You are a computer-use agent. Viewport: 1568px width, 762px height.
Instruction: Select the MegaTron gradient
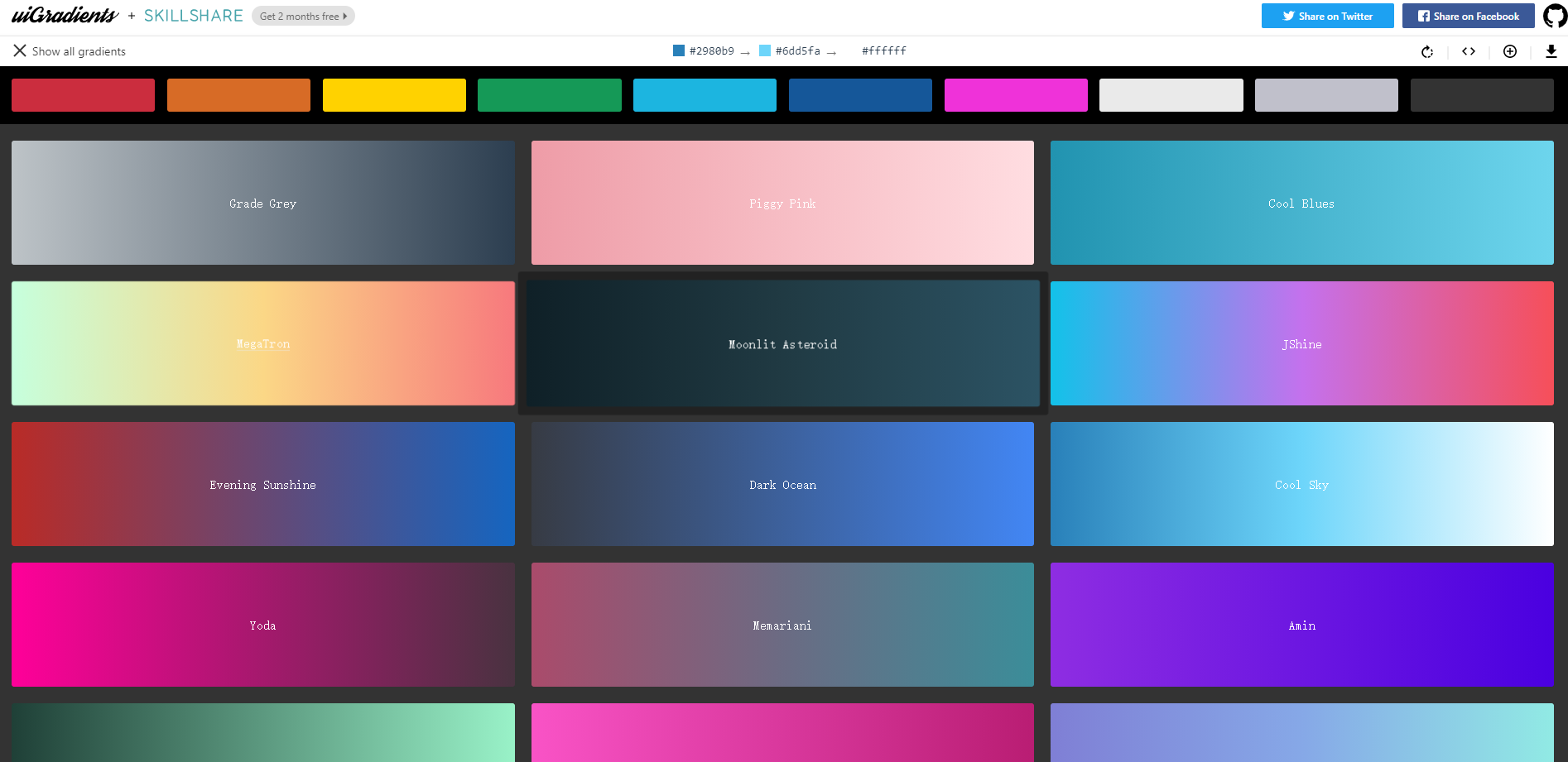tap(263, 343)
